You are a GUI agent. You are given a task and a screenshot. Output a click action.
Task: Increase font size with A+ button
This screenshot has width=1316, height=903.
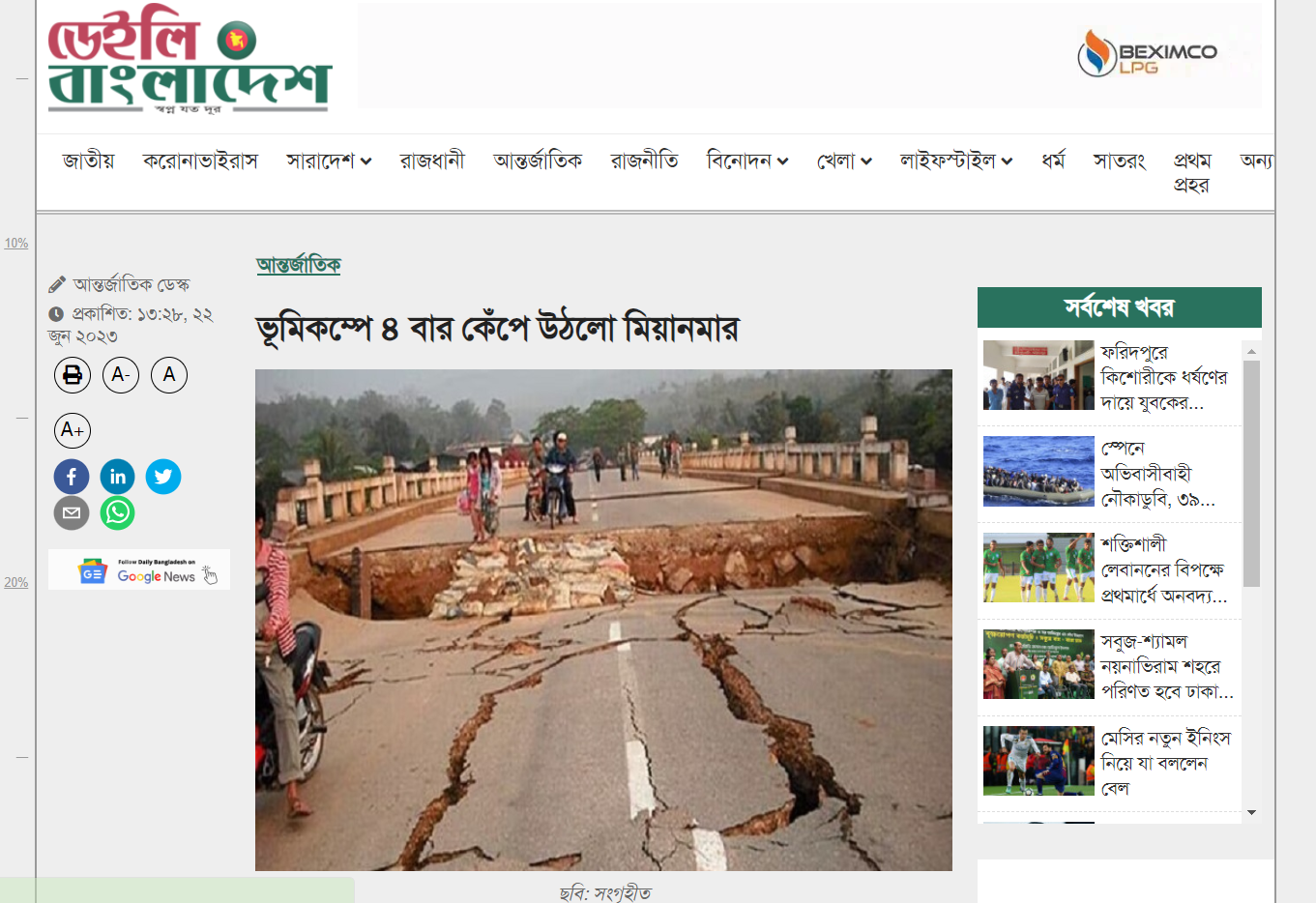[x=73, y=430]
